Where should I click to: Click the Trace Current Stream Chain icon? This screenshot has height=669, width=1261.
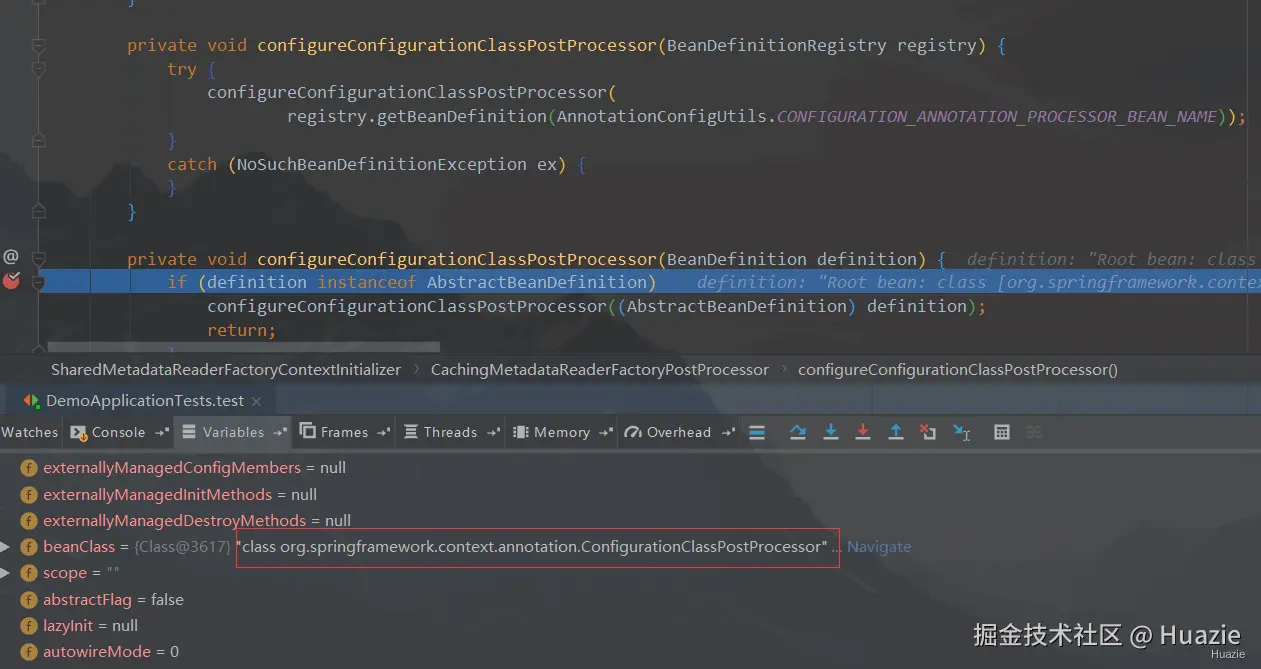tap(1034, 432)
